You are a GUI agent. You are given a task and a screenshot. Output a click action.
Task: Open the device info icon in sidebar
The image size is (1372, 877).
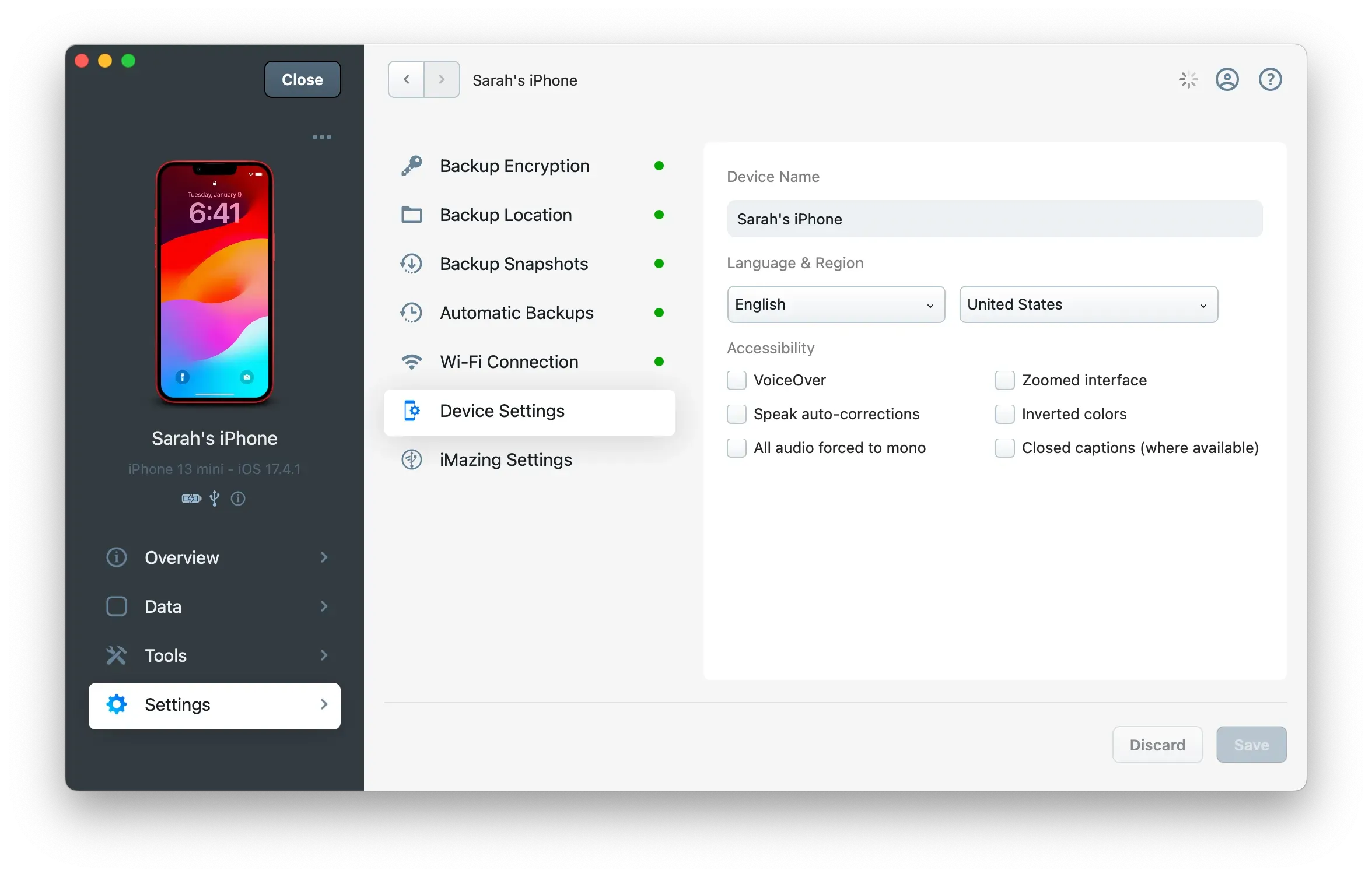click(237, 499)
